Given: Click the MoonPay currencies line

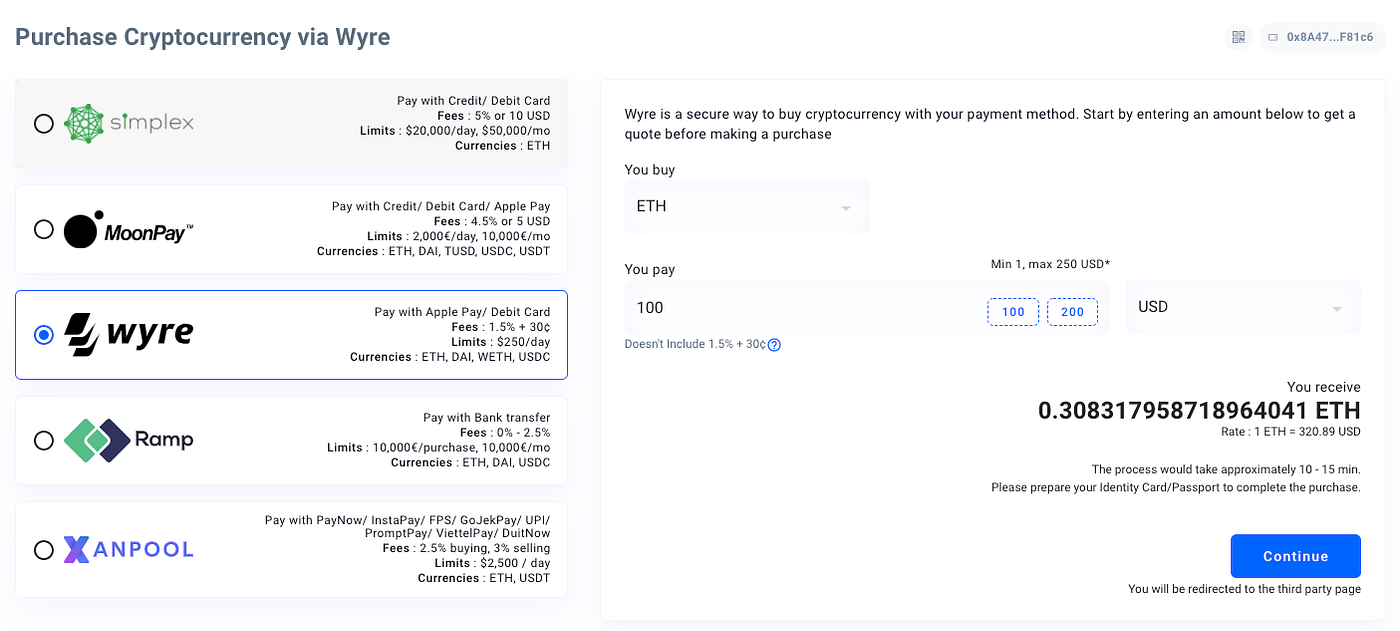Looking at the screenshot, I should pyautogui.click(x=433, y=251).
